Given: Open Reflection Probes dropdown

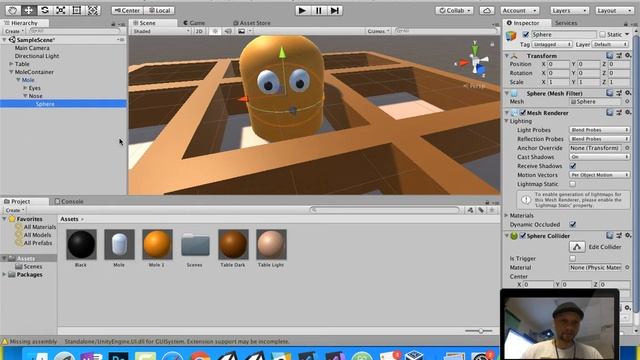Looking at the screenshot, I should pyautogui.click(x=599, y=139).
